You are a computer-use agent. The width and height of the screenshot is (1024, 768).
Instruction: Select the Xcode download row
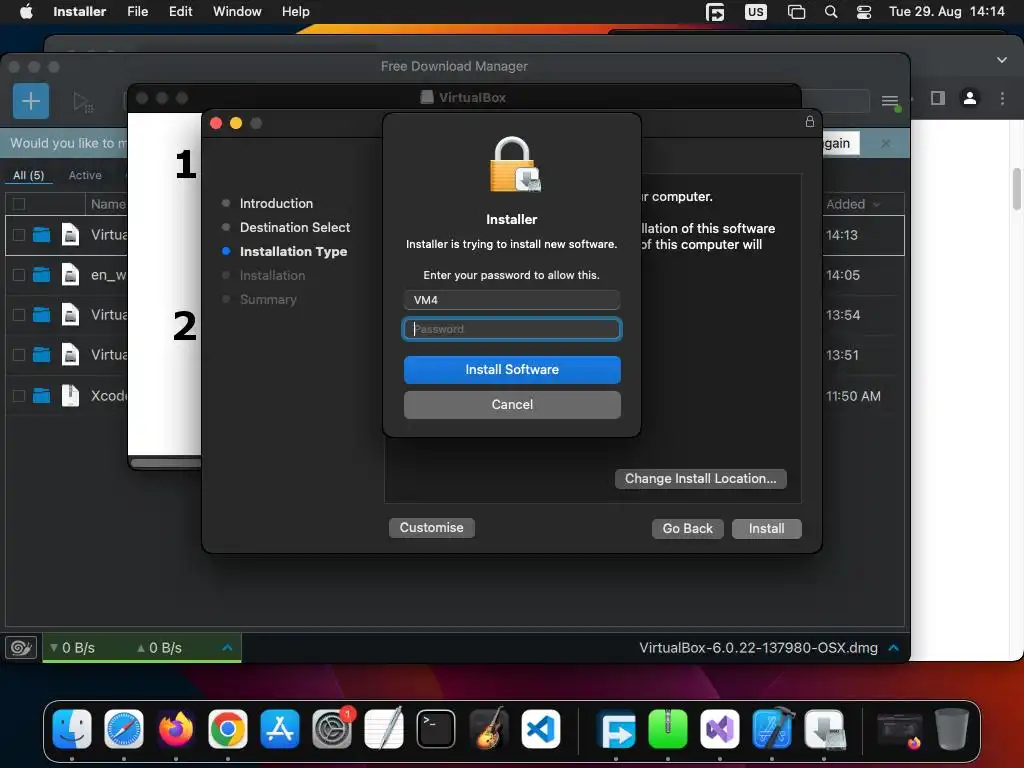click(x=455, y=396)
